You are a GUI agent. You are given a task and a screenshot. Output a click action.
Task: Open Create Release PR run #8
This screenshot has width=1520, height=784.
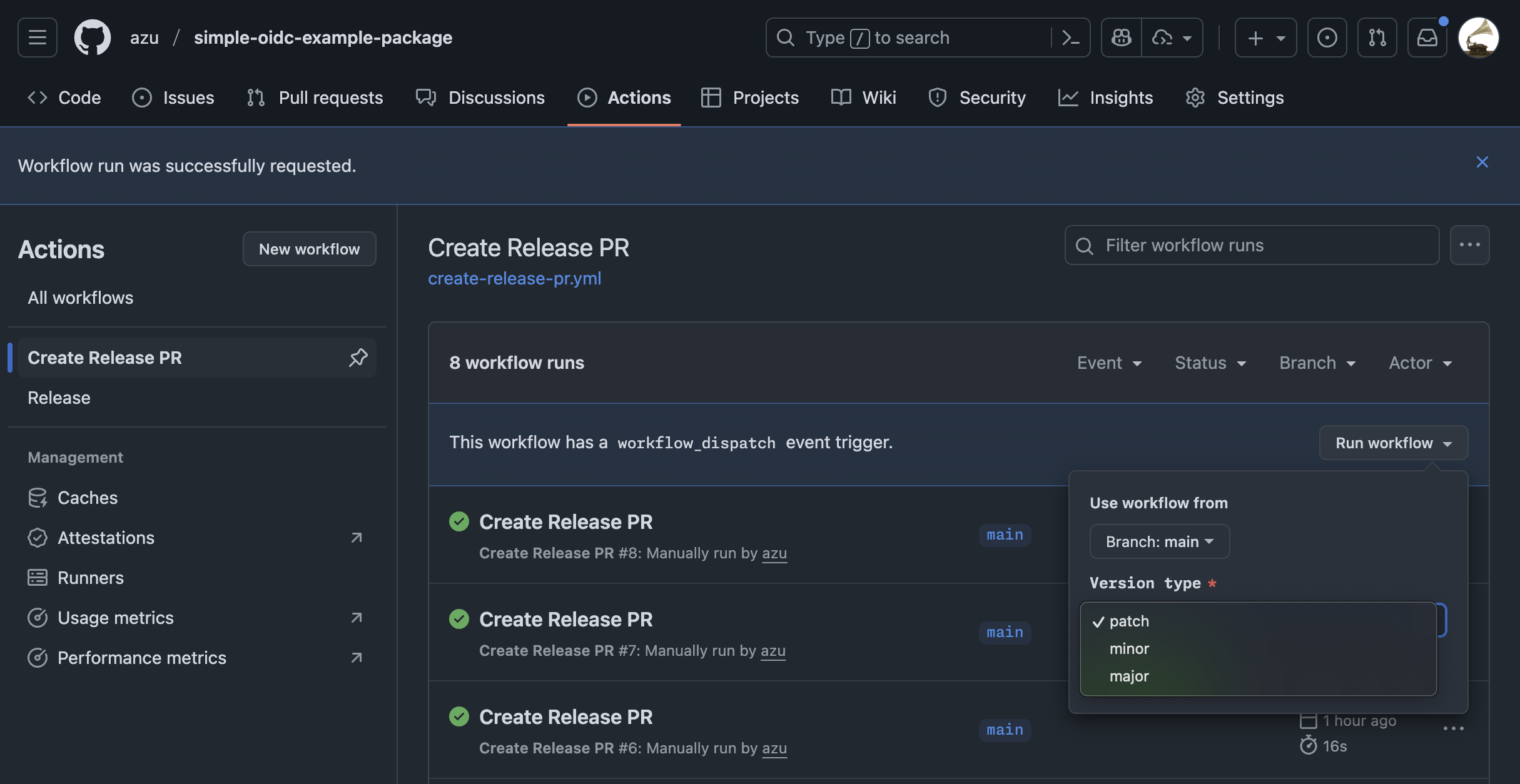click(565, 522)
